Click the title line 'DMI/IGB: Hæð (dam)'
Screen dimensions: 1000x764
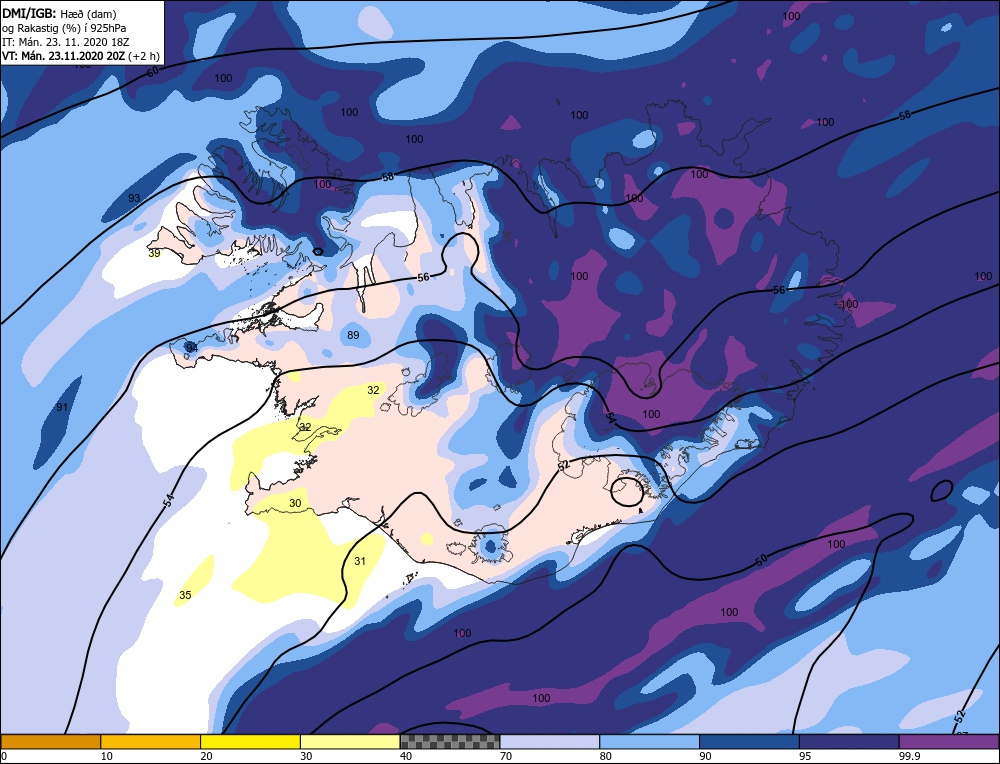click(x=59, y=13)
